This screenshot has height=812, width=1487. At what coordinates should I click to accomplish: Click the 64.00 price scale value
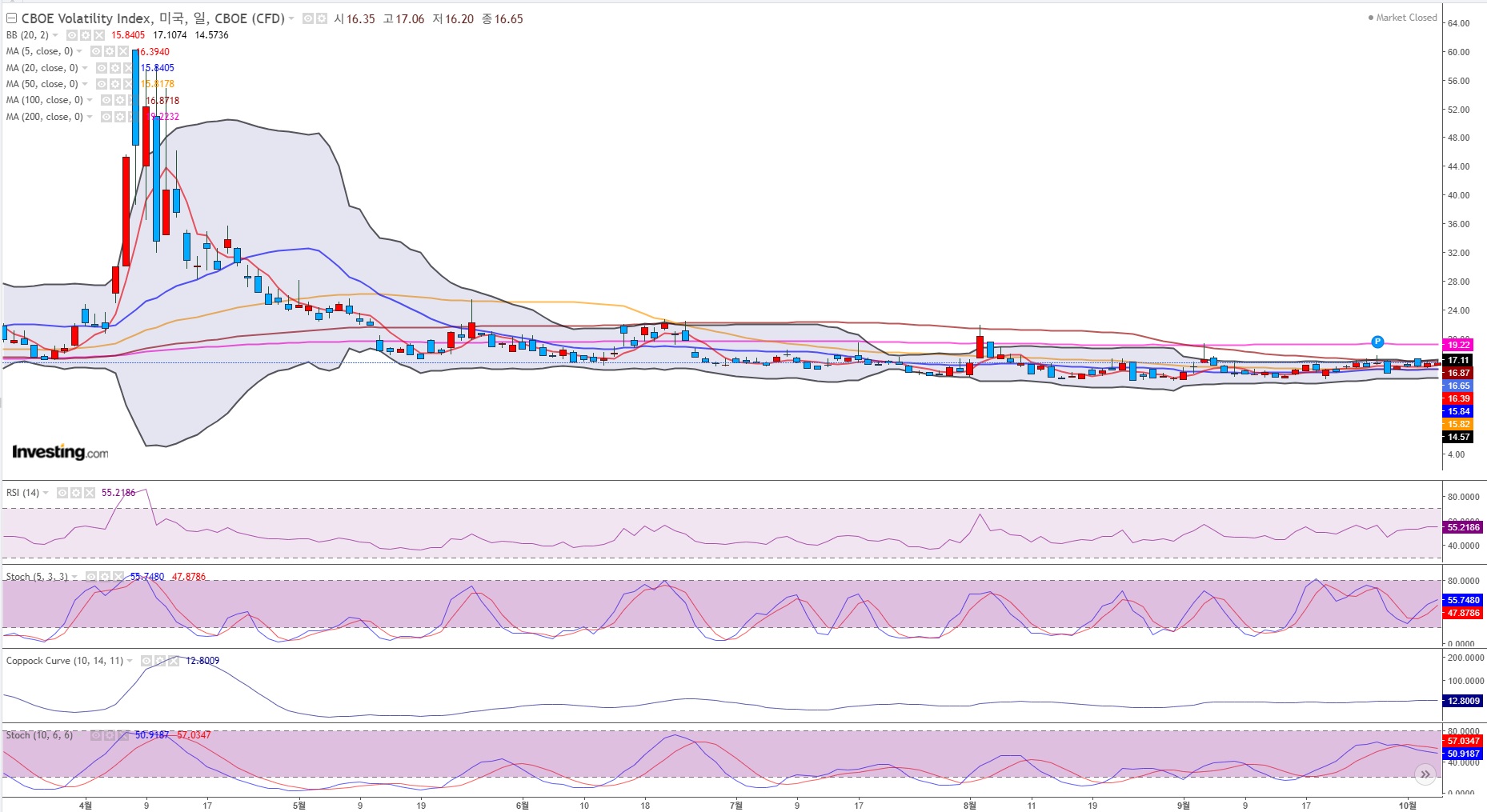tap(1459, 23)
